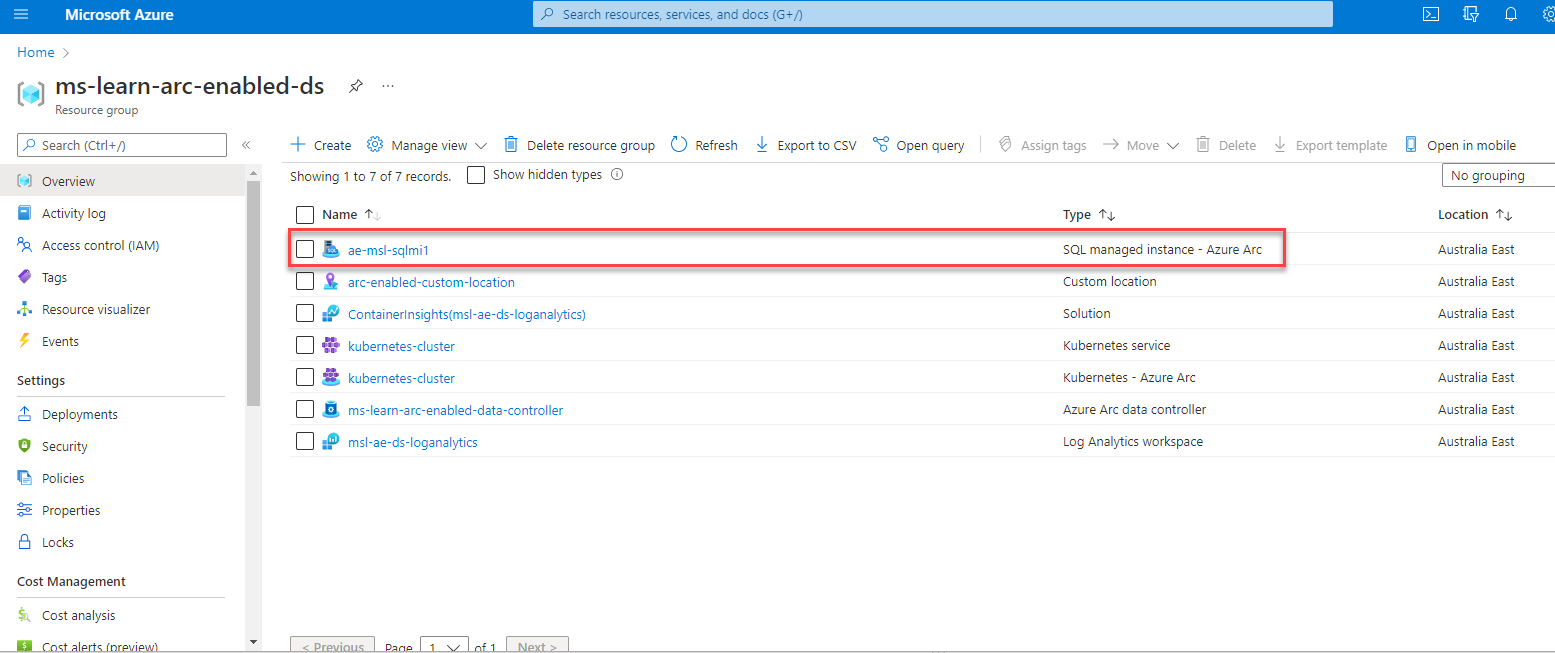Click the Azure Arc data controller icon

point(331,409)
